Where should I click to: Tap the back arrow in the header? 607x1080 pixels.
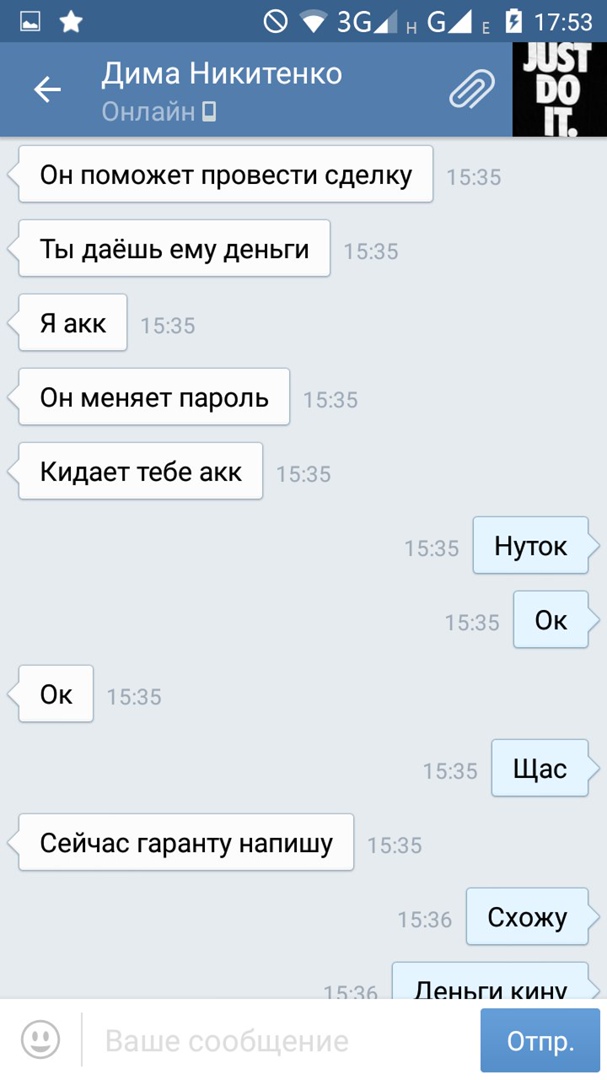[x=47, y=90]
